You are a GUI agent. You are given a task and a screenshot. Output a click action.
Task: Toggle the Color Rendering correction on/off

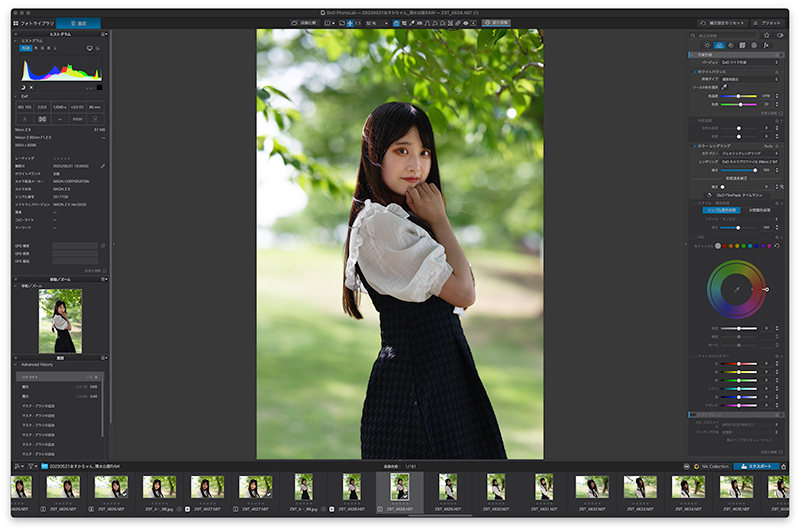(694, 146)
